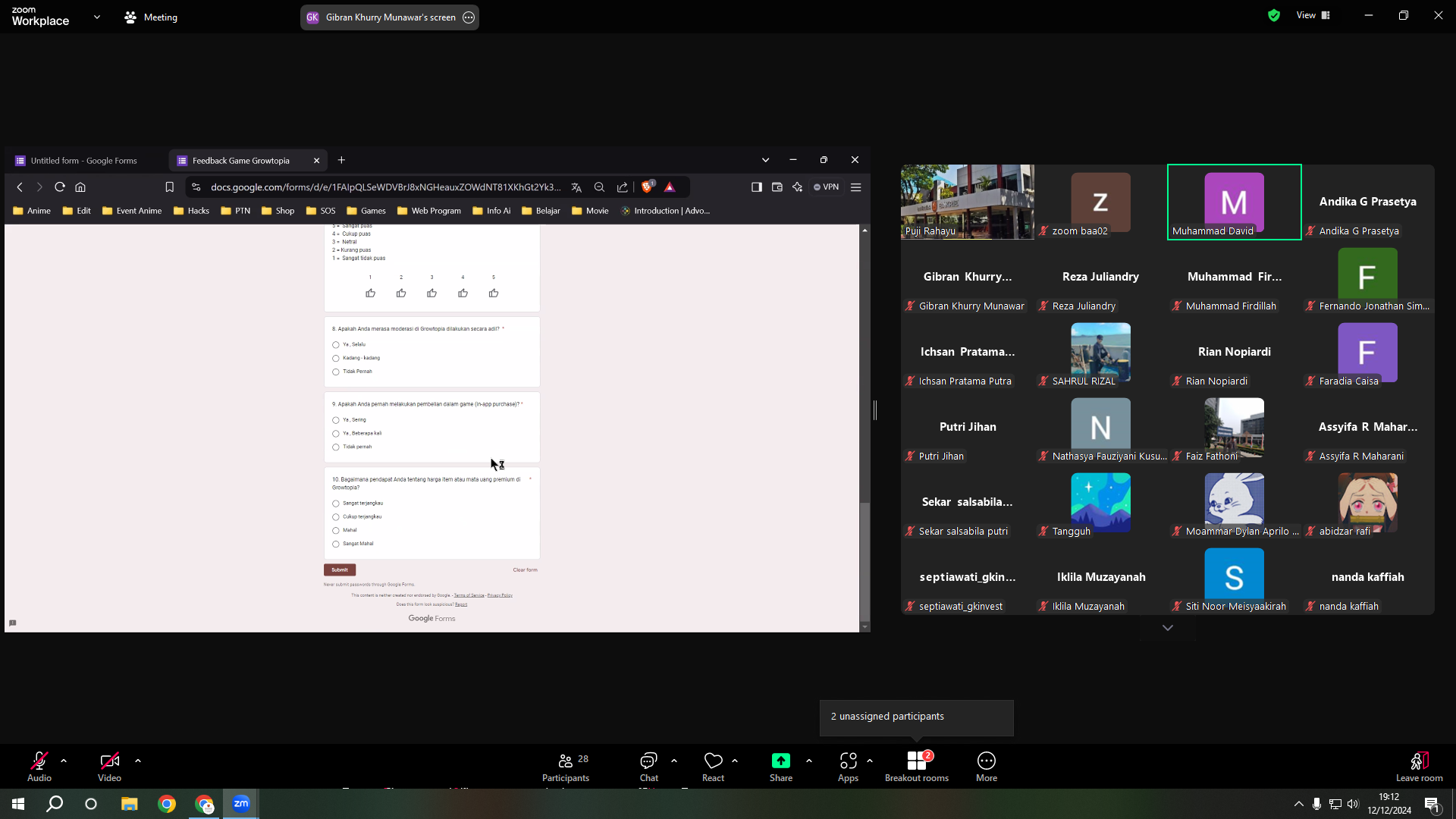Submit the Growtopia feedback form
The width and height of the screenshot is (1456, 819).
pyautogui.click(x=340, y=570)
